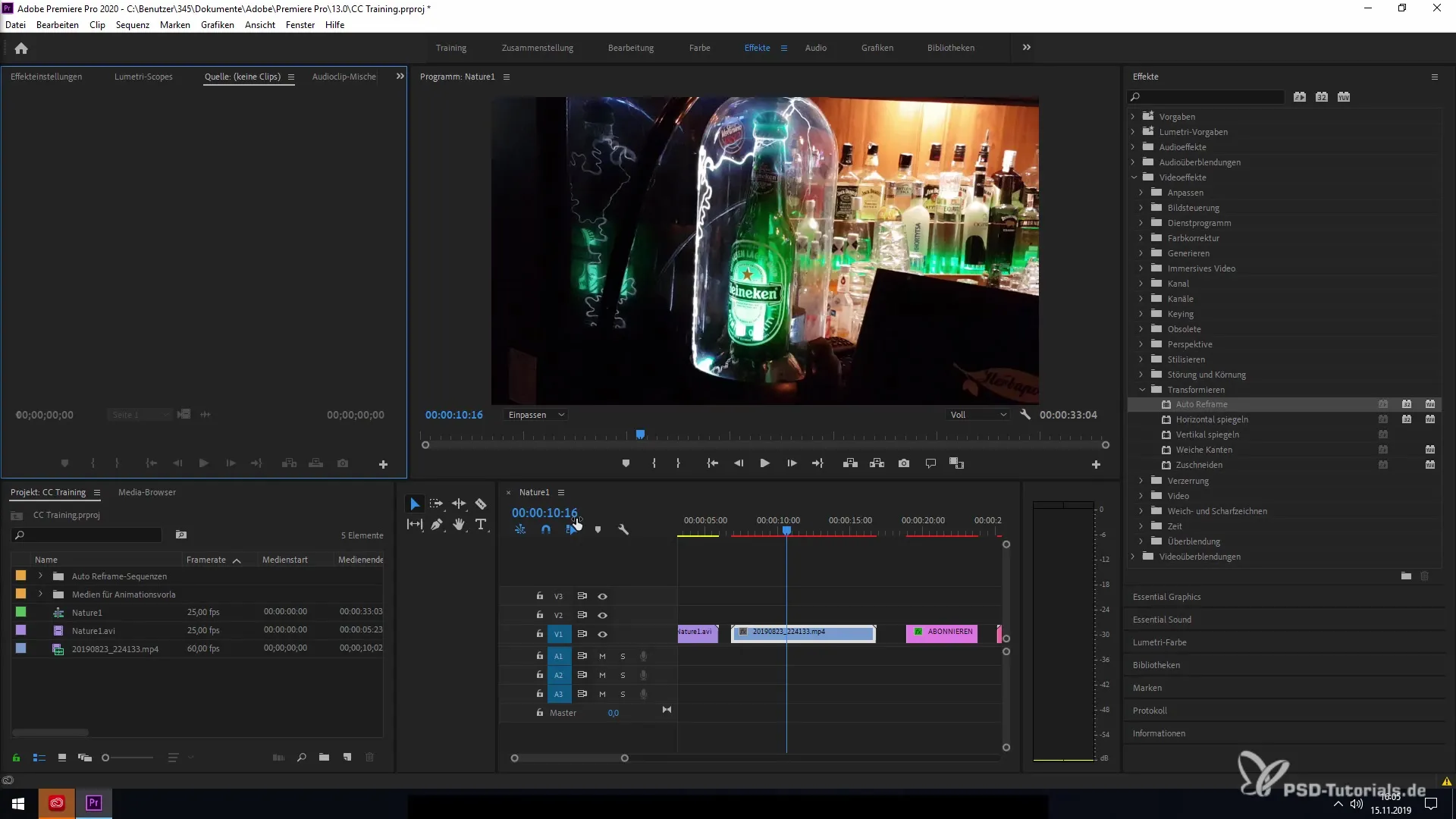The height and width of the screenshot is (819, 1456).
Task: Expand the Vorgaben folder
Action: coord(1133,117)
